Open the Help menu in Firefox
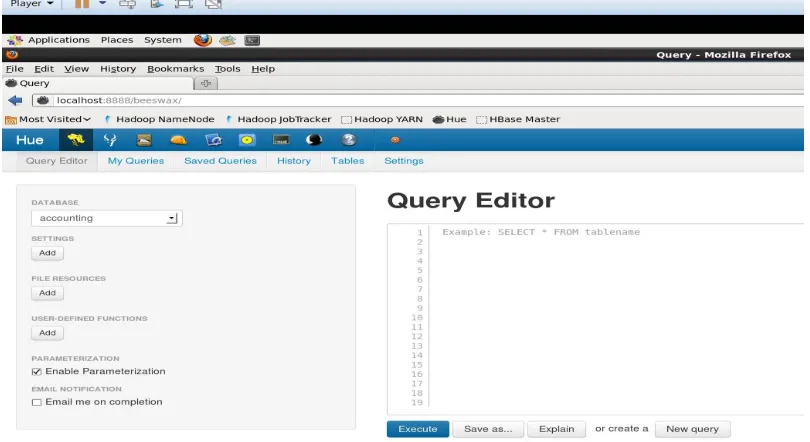 (263, 69)
